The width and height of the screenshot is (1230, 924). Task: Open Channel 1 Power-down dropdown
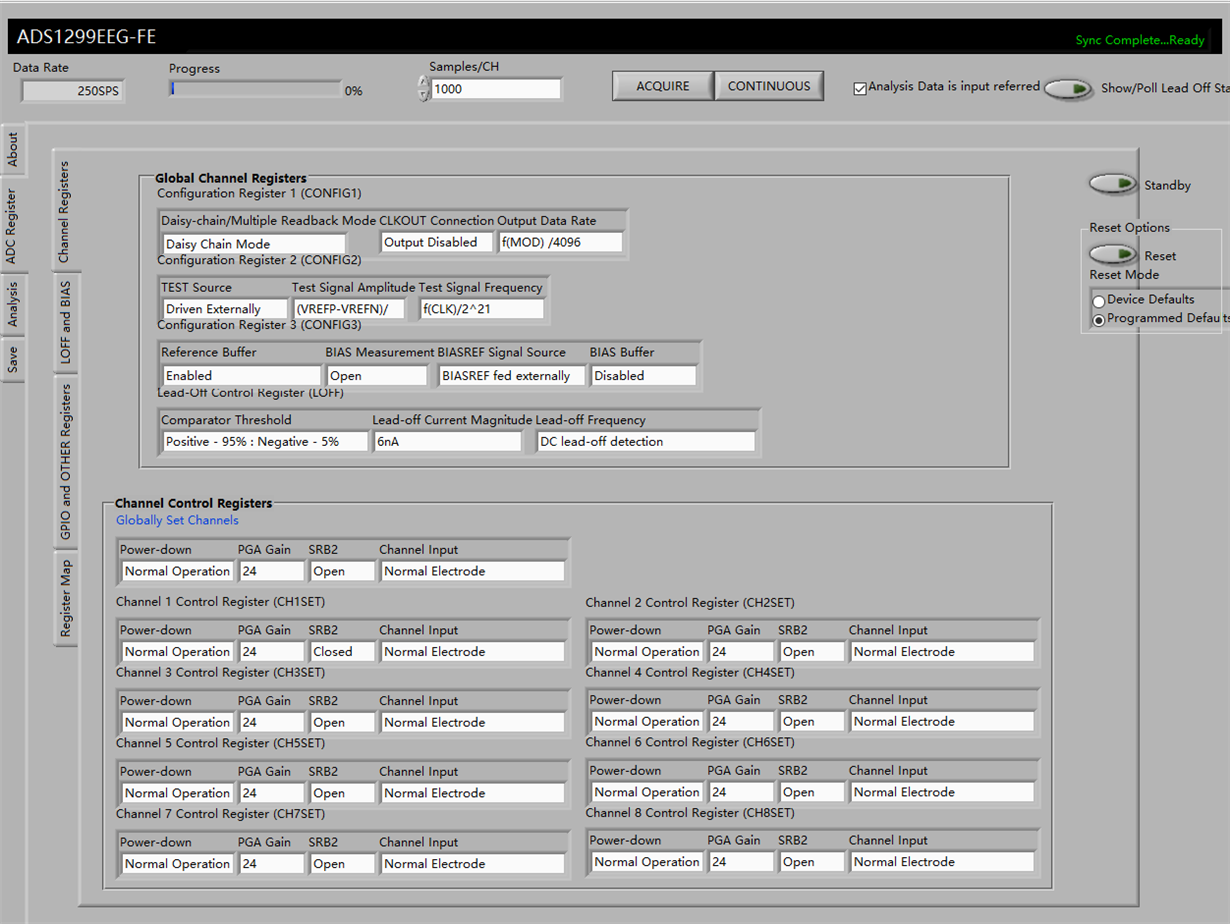177,652
